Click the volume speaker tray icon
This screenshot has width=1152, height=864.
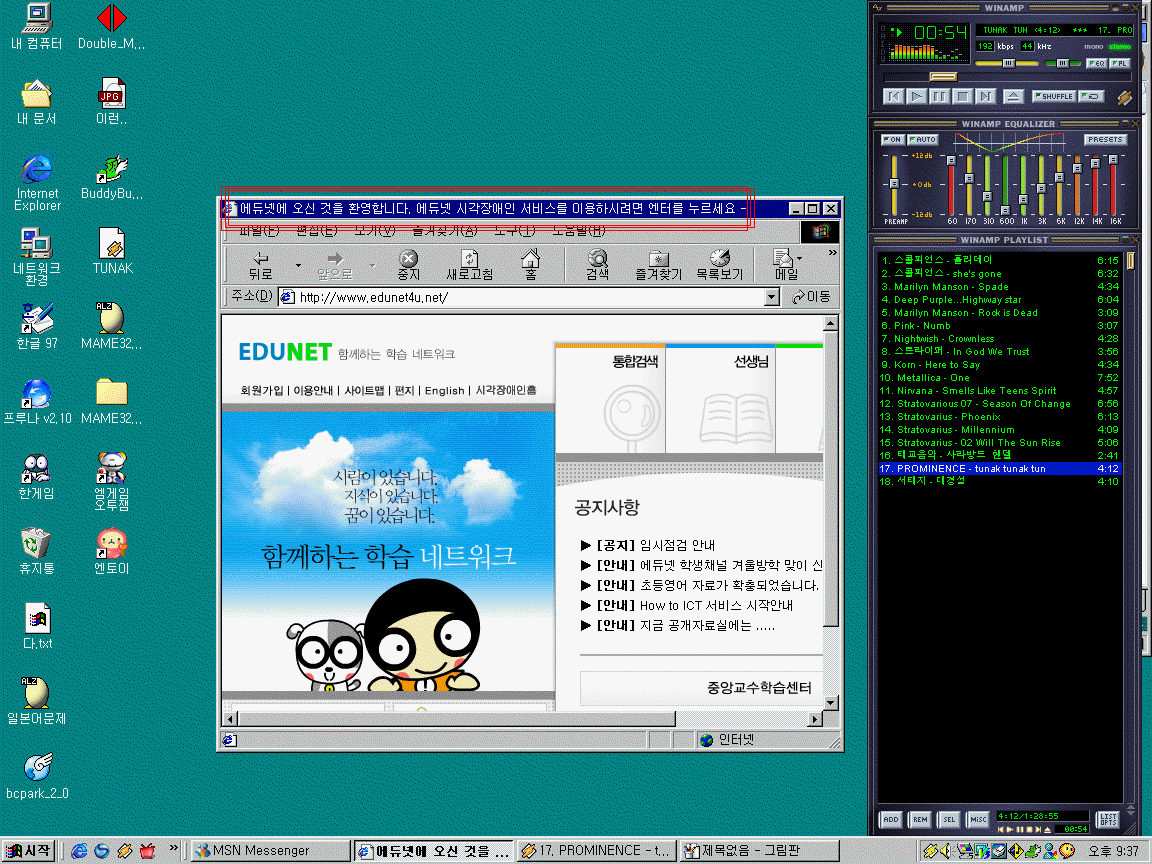pyautogui.click(x=945, y=851)
